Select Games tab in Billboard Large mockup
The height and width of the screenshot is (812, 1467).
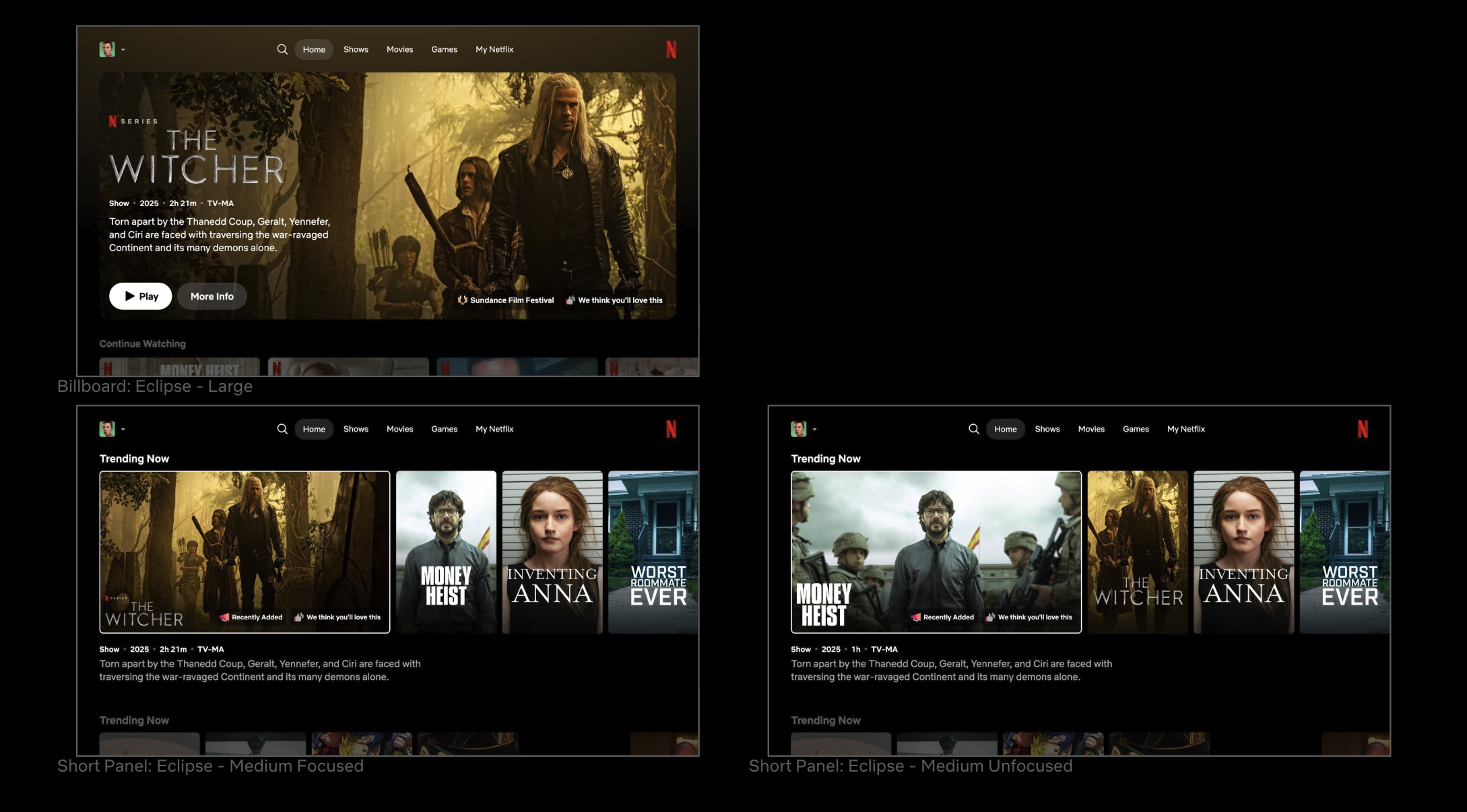click(445, 49)
